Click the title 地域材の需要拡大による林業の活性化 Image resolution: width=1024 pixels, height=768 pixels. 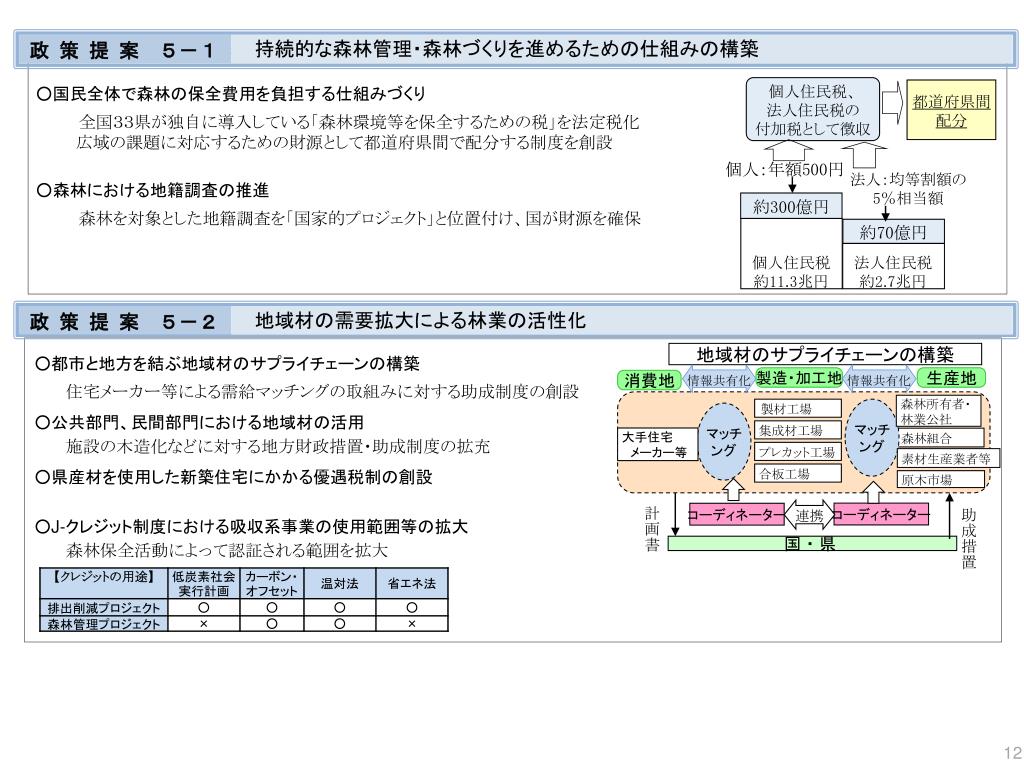coord(420,321)
